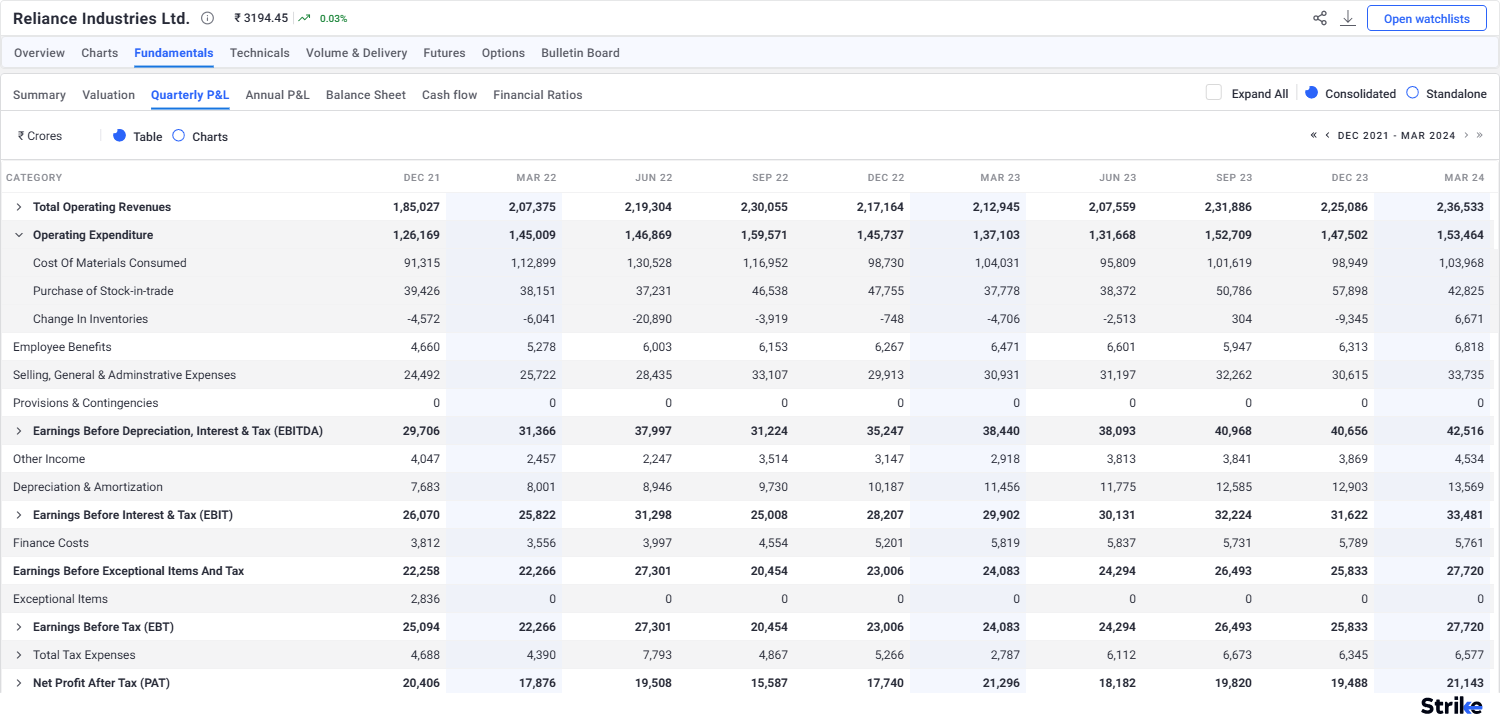
Task: Switch to the Valuation sub-tab
Action: point(108,95)
